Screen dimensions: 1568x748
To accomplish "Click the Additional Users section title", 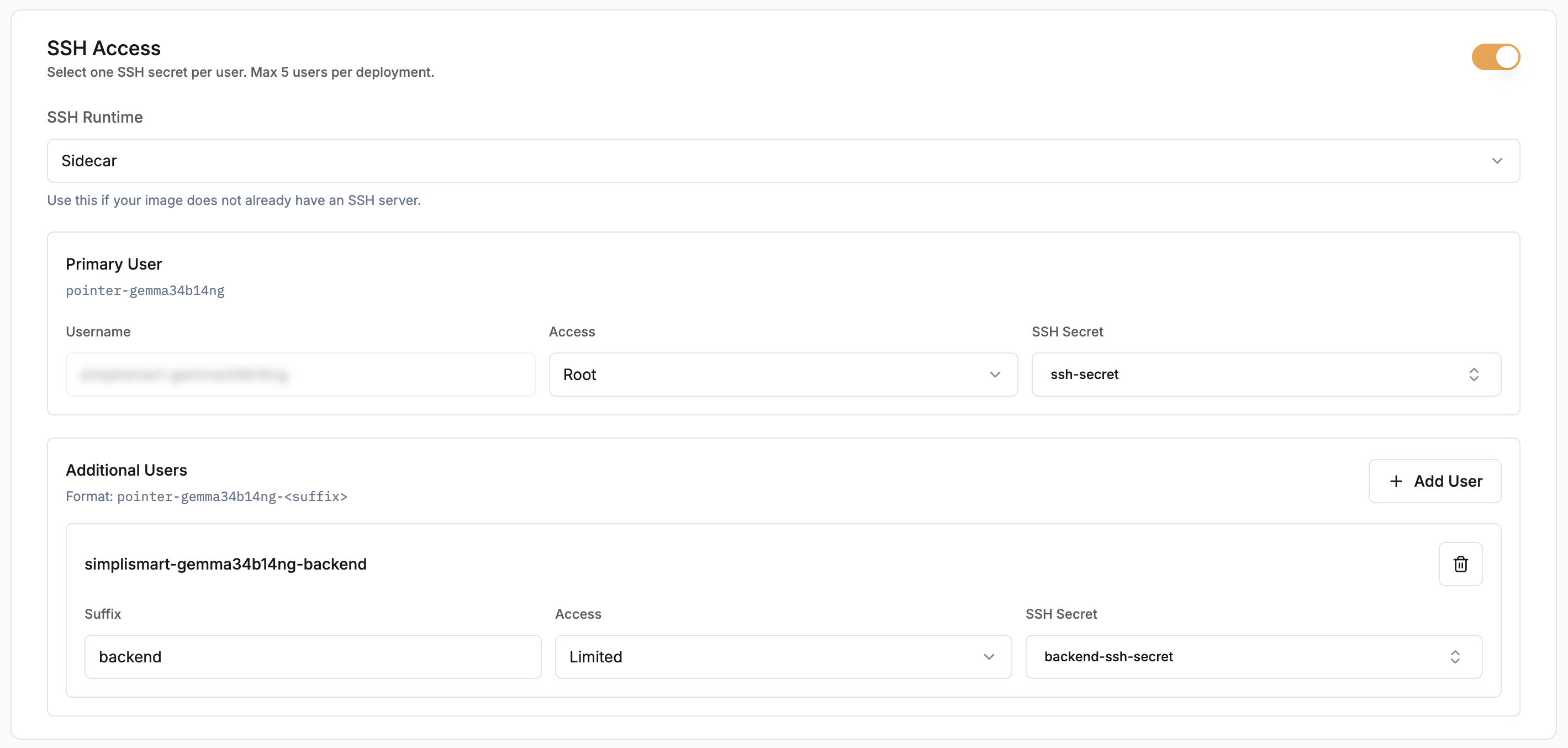I will tap(126, 470).
